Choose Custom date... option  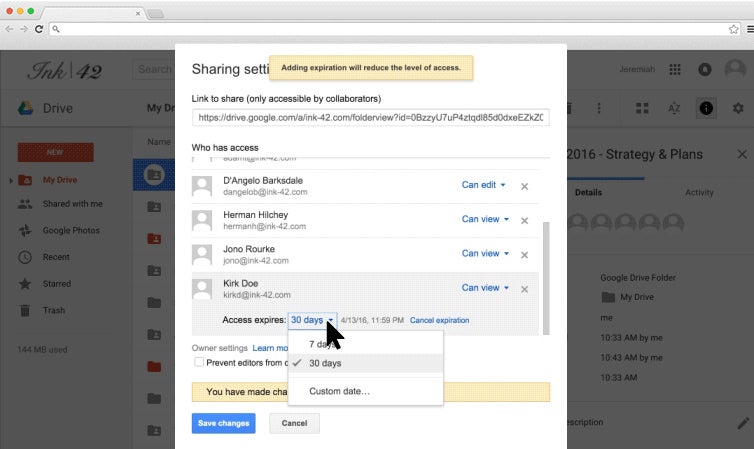coord(365,391)
